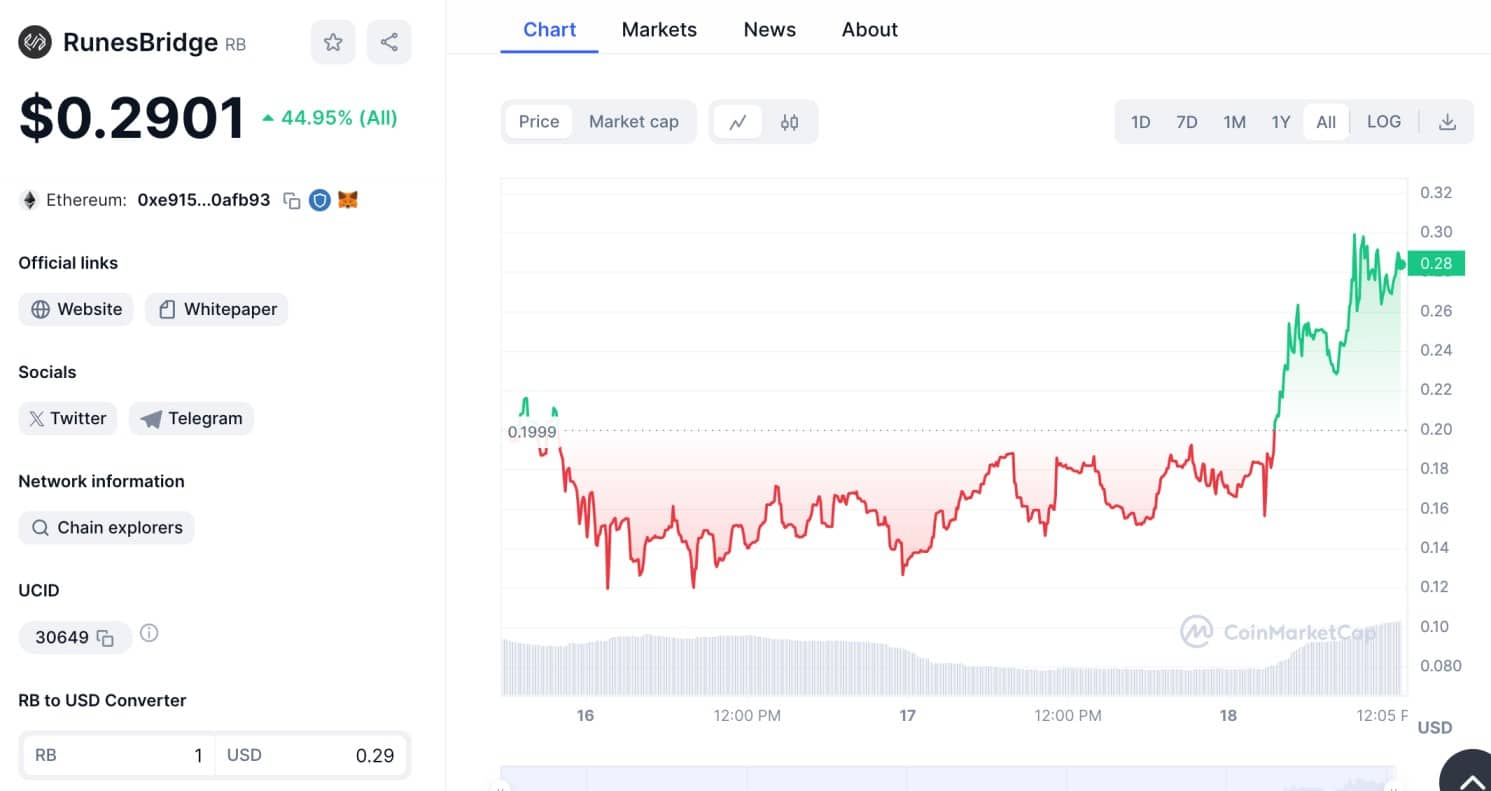Set chart range to 1D
Viewport: 1491px width, 791px height.
pyautogui.click(x=1140, y=122)
